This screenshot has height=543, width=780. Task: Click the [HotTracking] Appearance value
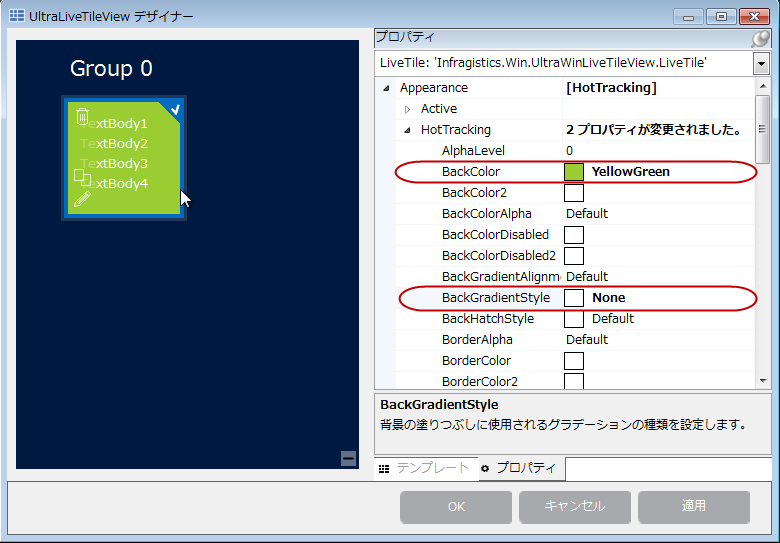(x=611, y=88)
